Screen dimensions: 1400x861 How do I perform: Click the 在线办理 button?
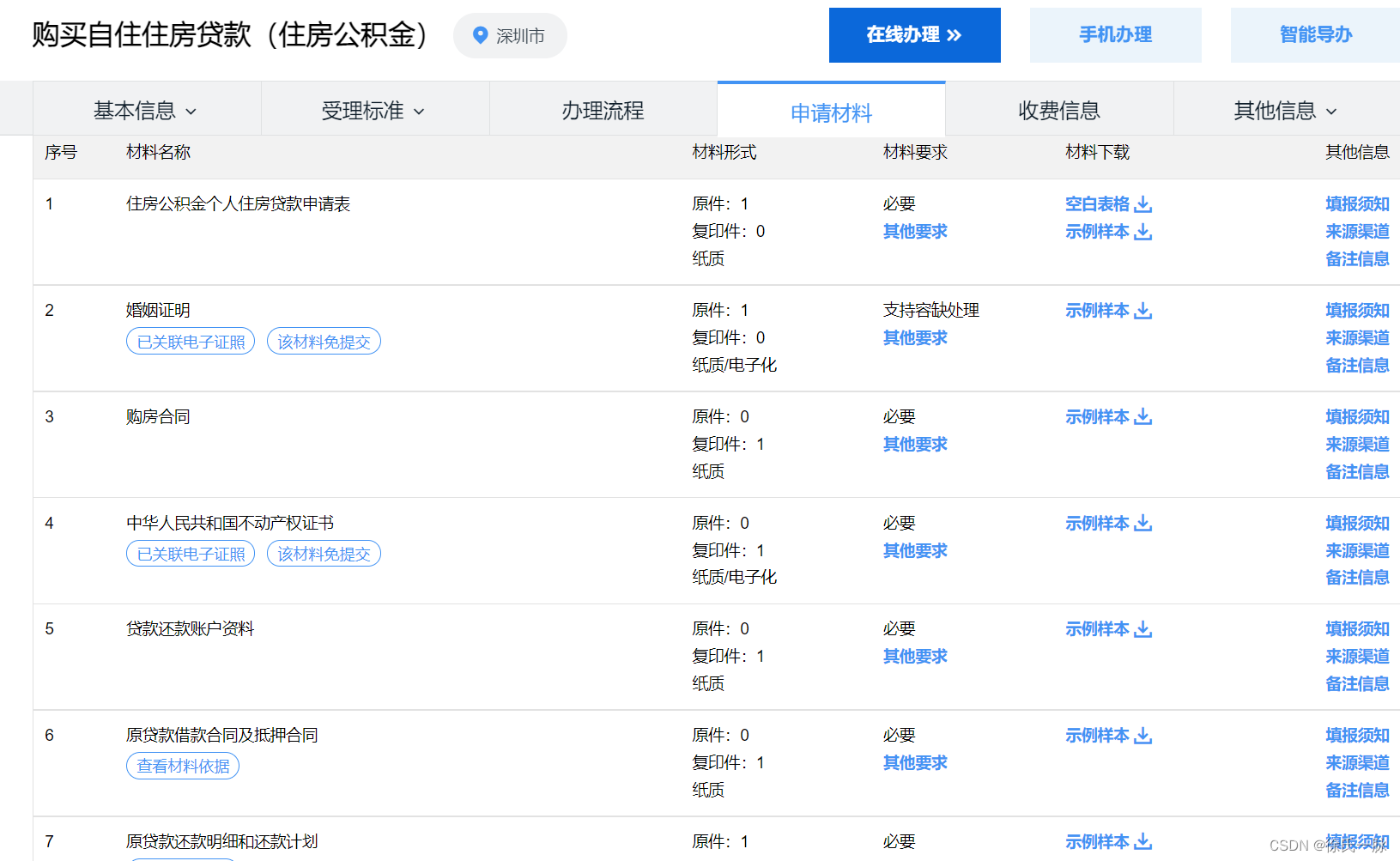914,35
